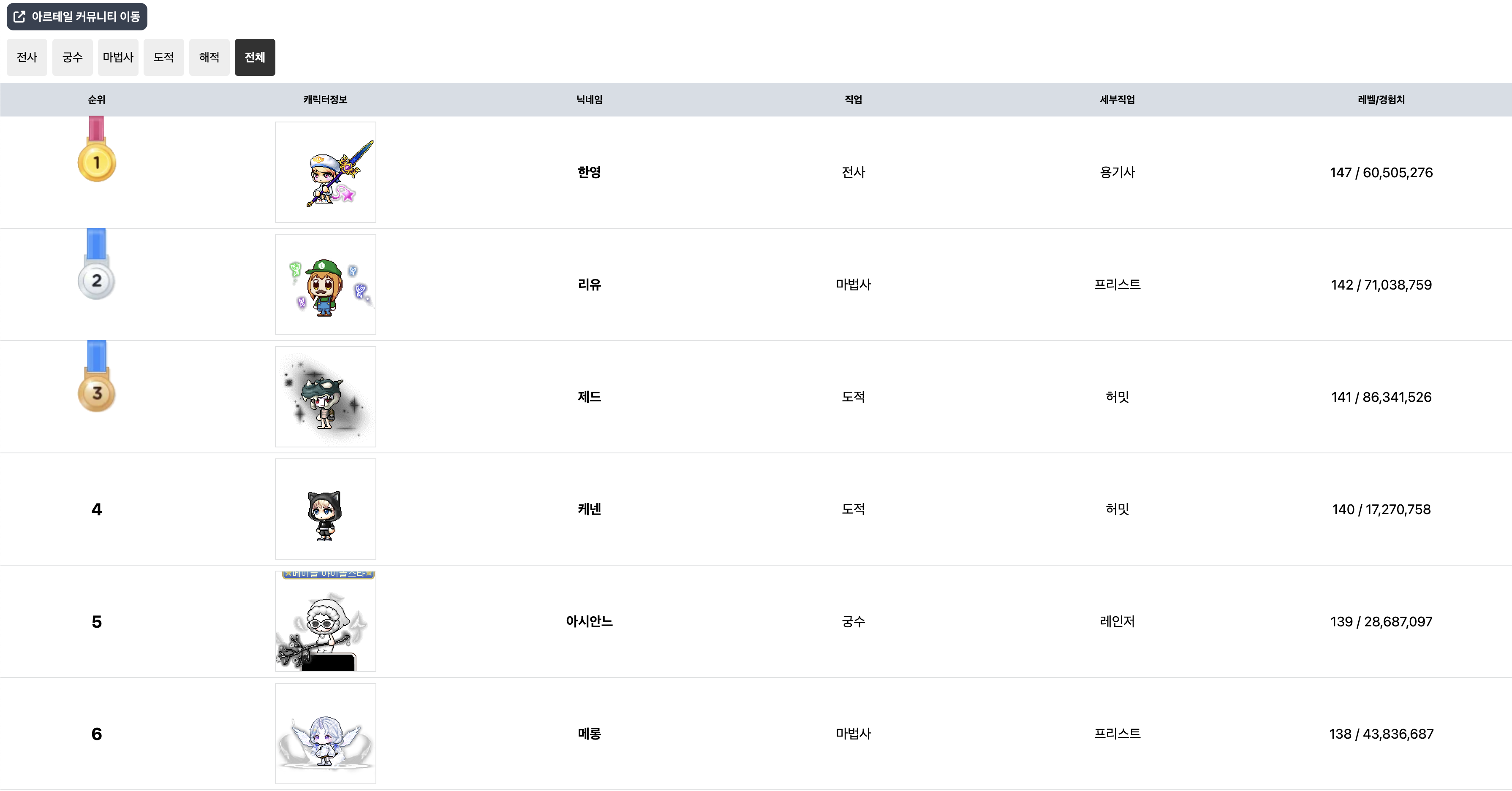Image resolution: width=1512 pixels, height=791 pixels.
Task: Click the 레인저 sub-job cell
Action: tap(1118, 621)
